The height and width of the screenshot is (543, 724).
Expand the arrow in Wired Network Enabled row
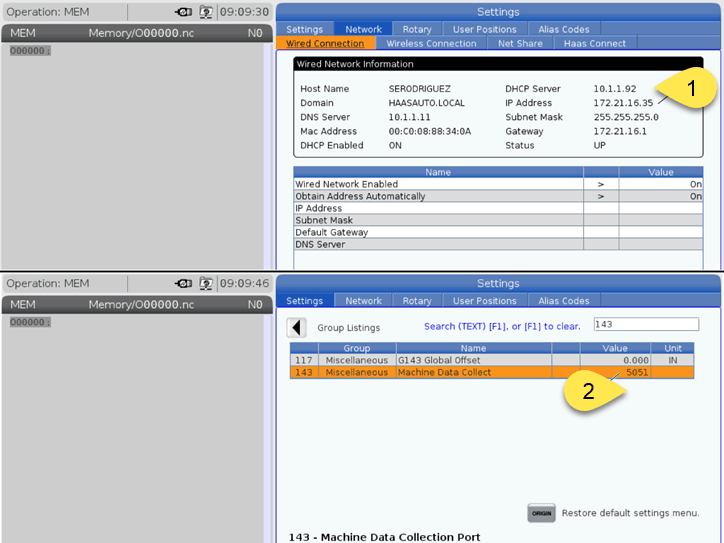click(600, 184)
